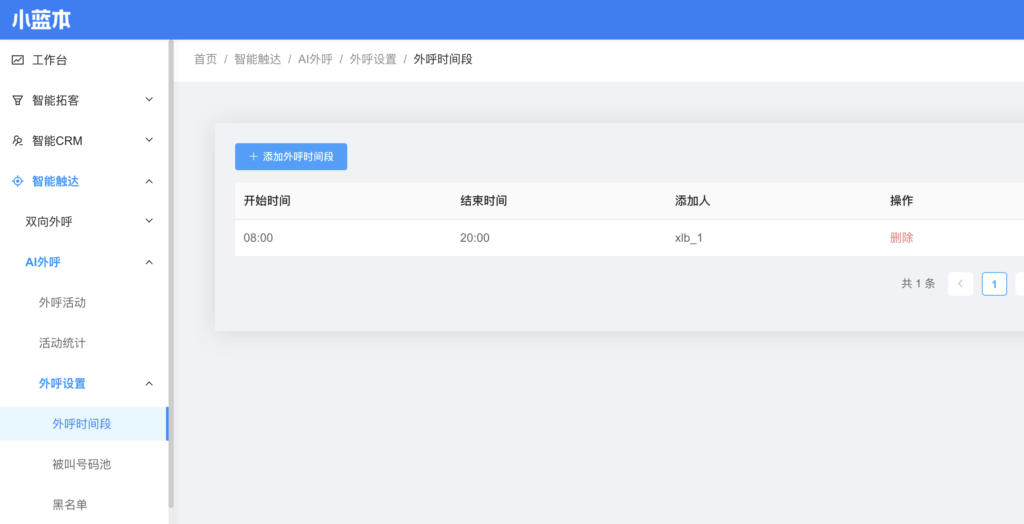The width and height of the screenshot is (1024, 524).
Task: Click the 工作台 chart icon in sidebar
Action: coord(17,60)
